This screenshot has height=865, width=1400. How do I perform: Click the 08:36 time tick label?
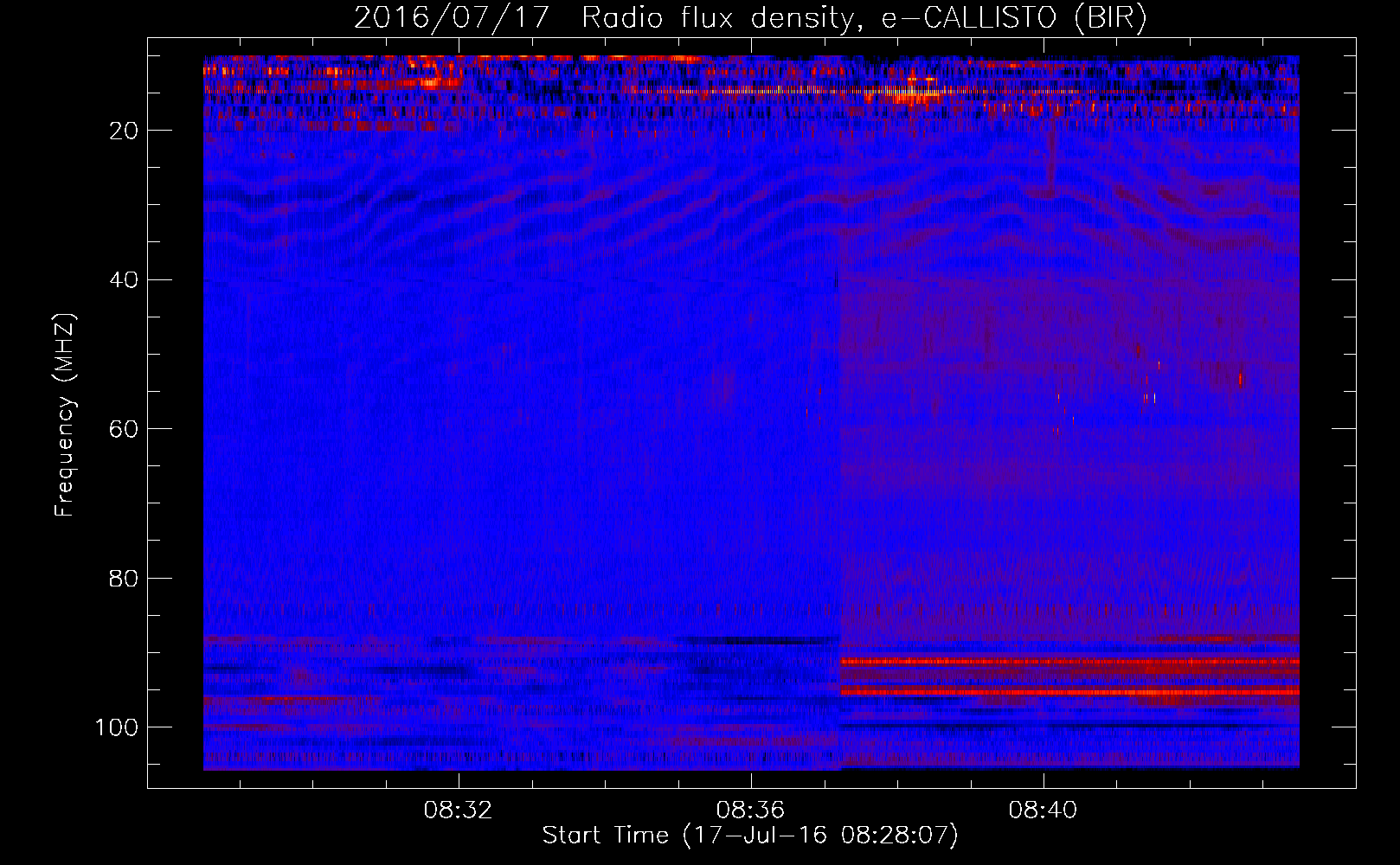point(750,810)
